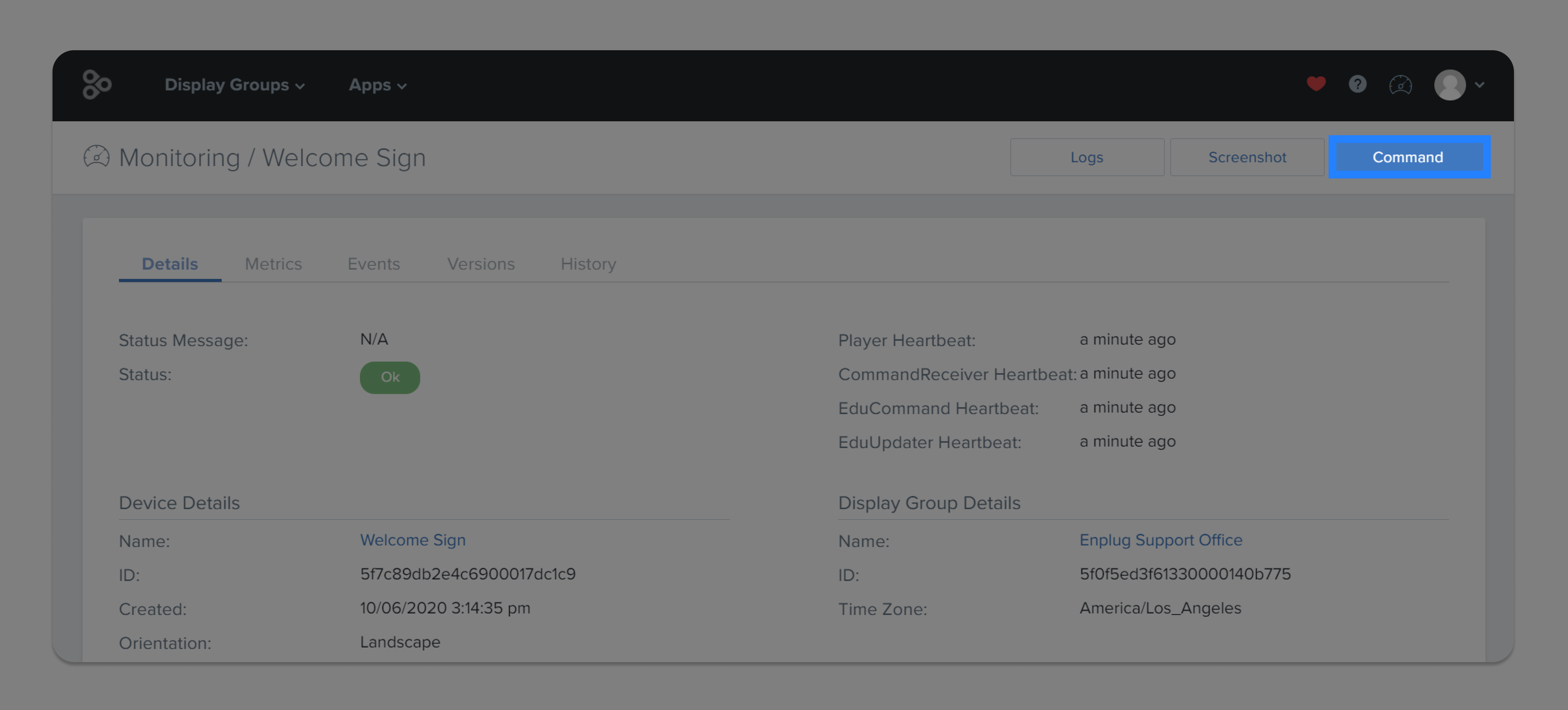Screen dimensions: 1568x710
Task: Select the Versions tab
Action: click(481, 264)
